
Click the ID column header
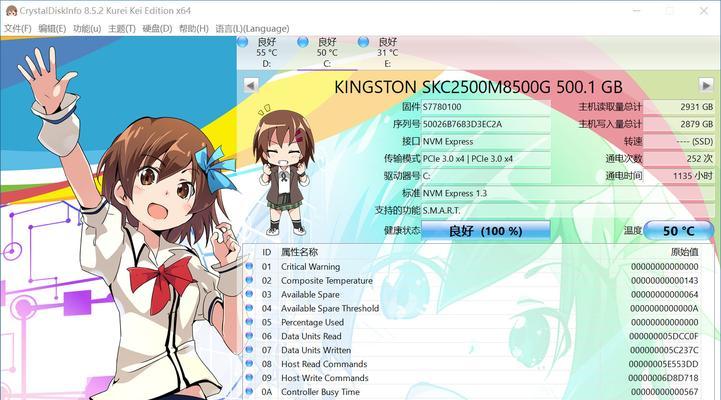click(x=267, y=252)
